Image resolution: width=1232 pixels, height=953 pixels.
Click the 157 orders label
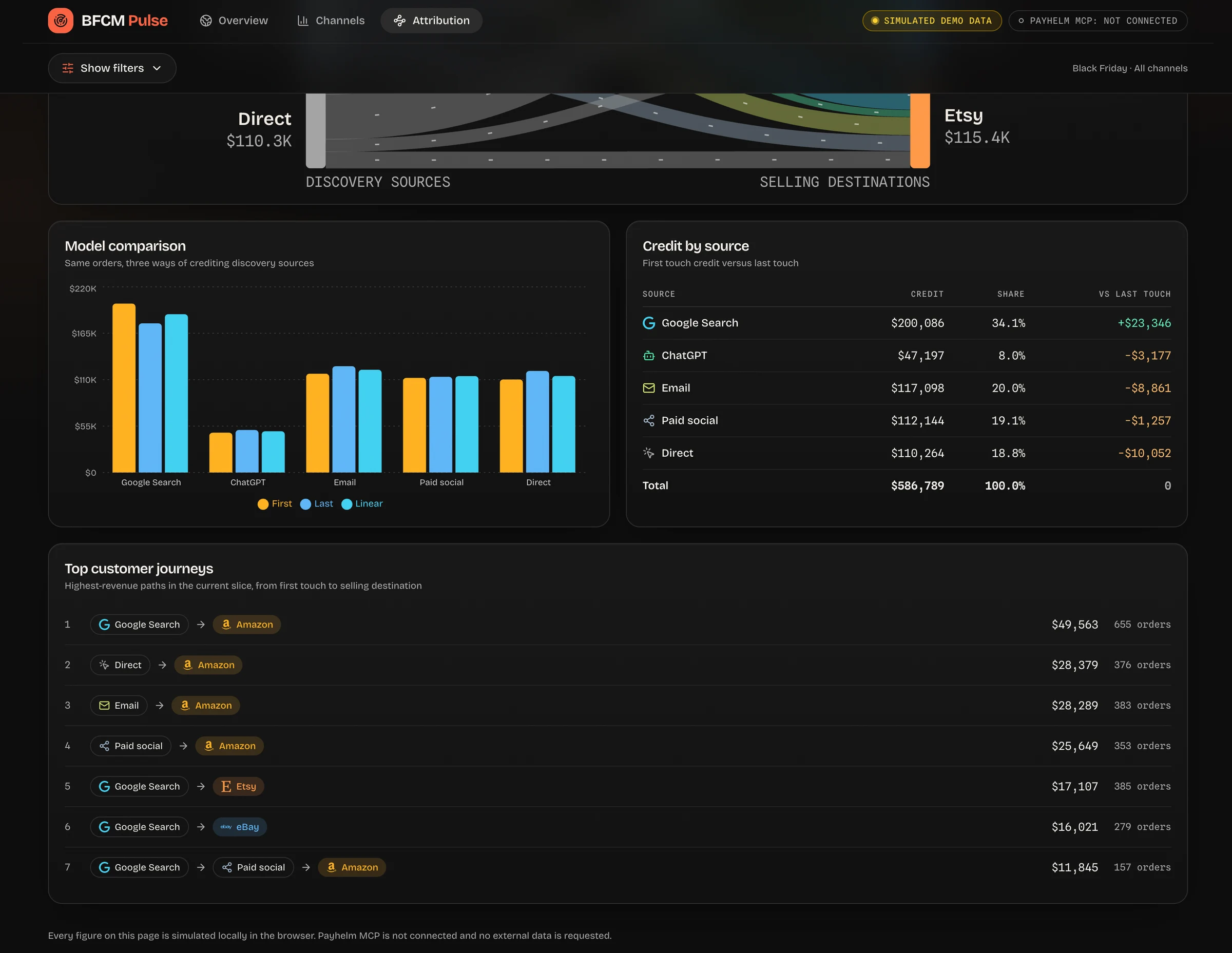coord(1142,868)
